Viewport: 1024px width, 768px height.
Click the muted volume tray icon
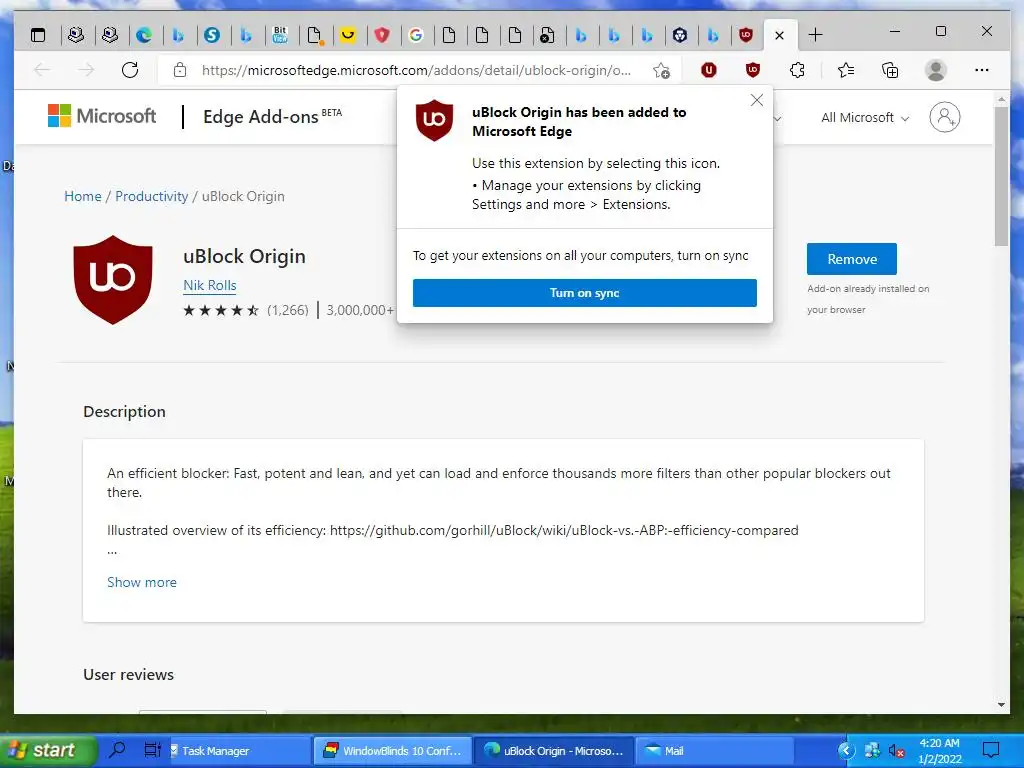coord(897,750)
